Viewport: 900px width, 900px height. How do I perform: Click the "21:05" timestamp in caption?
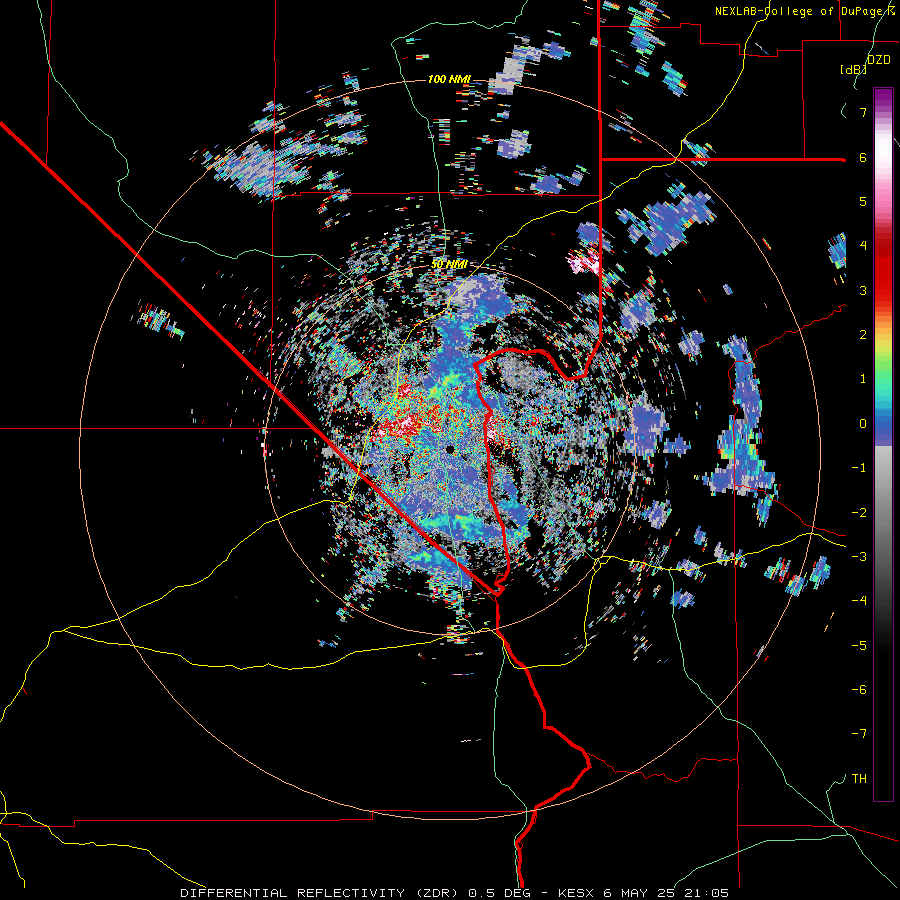pos(706,893)
